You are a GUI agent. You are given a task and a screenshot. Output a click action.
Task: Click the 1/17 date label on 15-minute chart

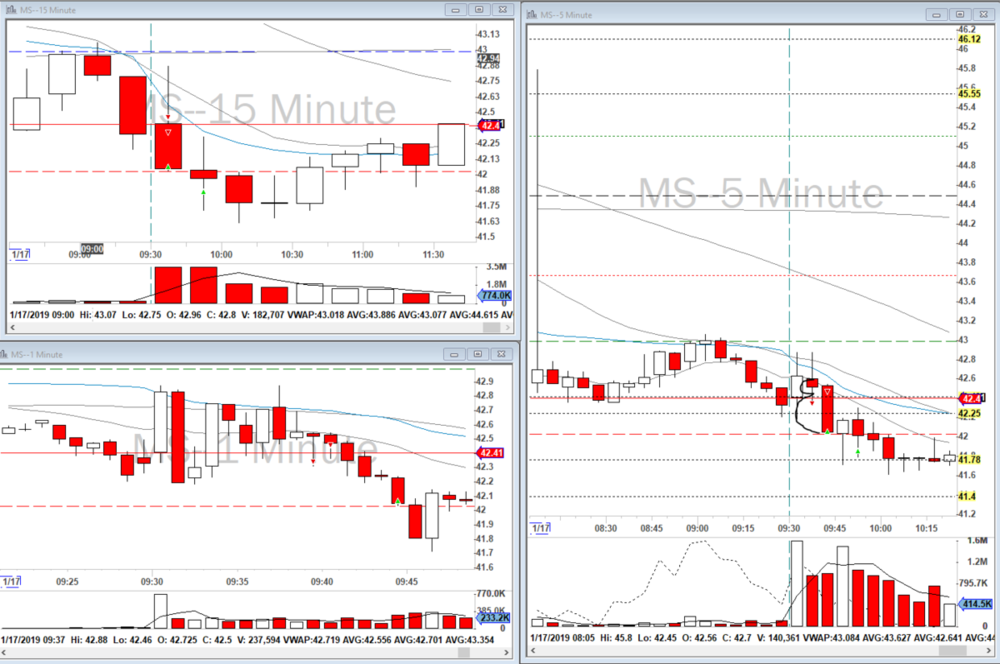(x=19, y=255)
